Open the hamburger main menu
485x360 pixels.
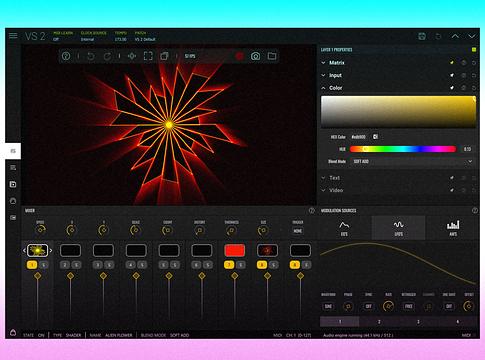(x=13, y=36)
